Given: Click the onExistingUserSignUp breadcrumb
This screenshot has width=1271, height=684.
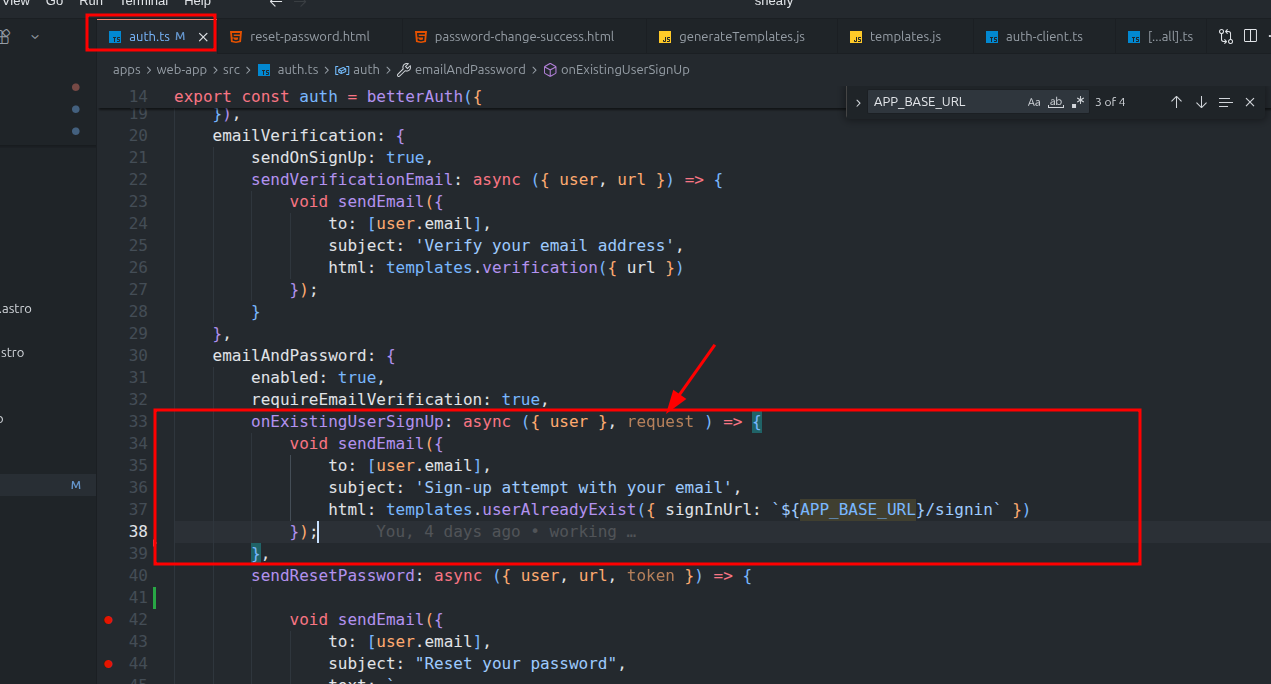Looking at the screenshot, I should [x=616, y=70].
